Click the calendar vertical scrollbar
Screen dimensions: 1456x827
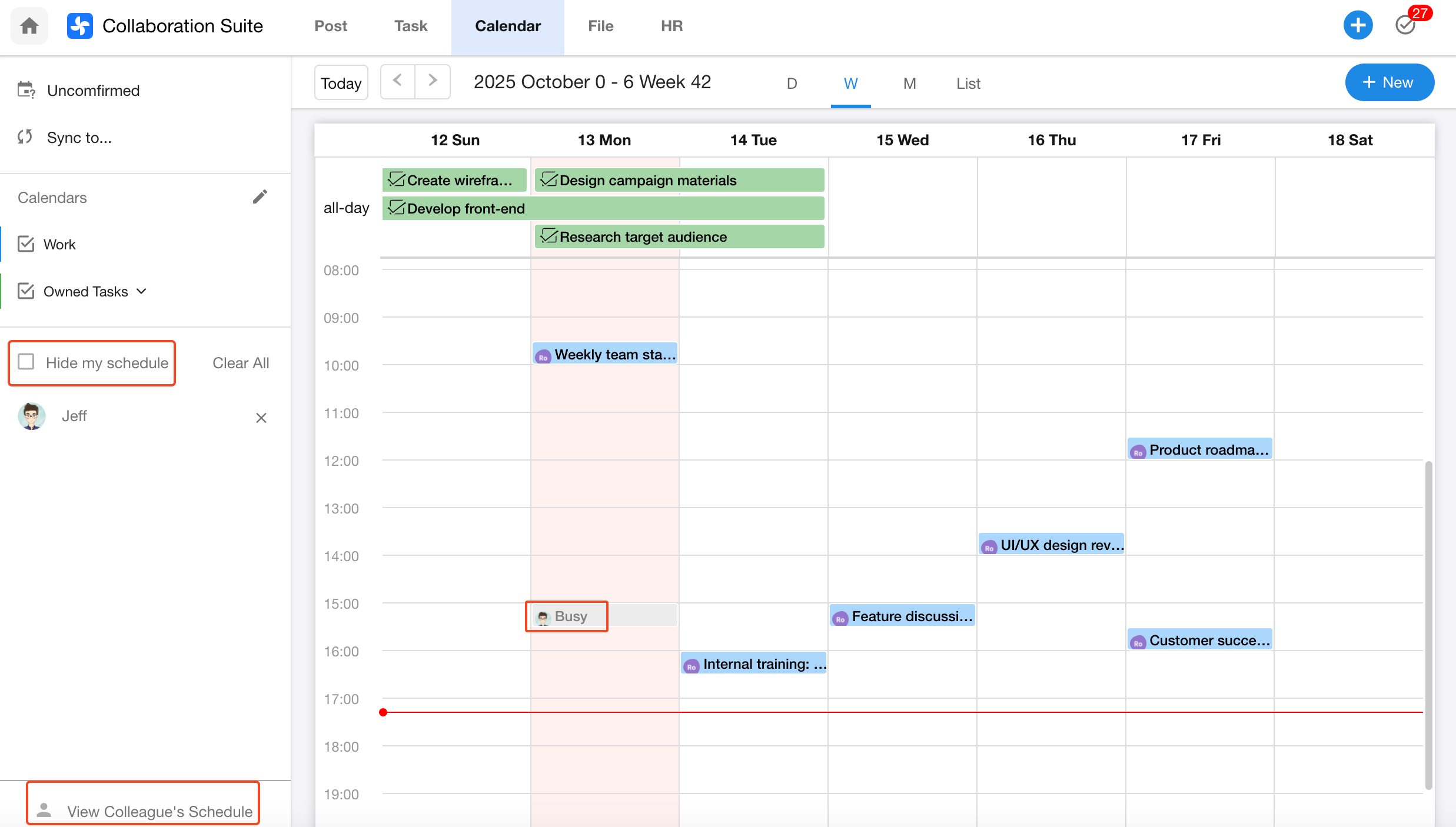click(x=1428, y=623)
